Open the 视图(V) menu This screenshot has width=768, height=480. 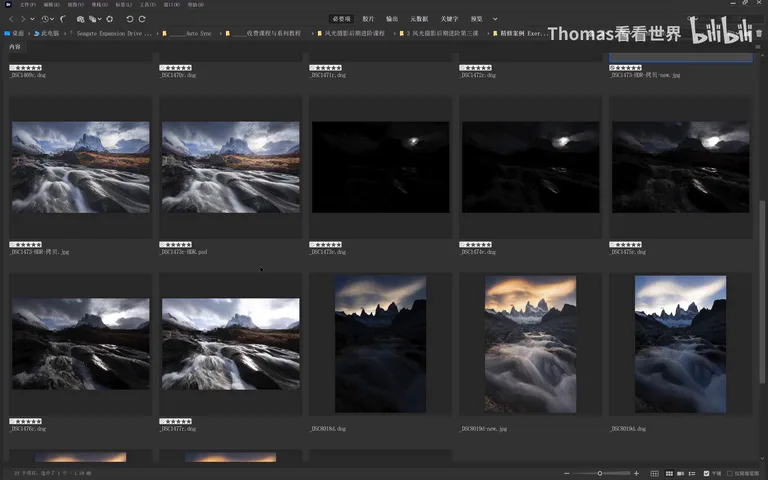pos(75,4)
